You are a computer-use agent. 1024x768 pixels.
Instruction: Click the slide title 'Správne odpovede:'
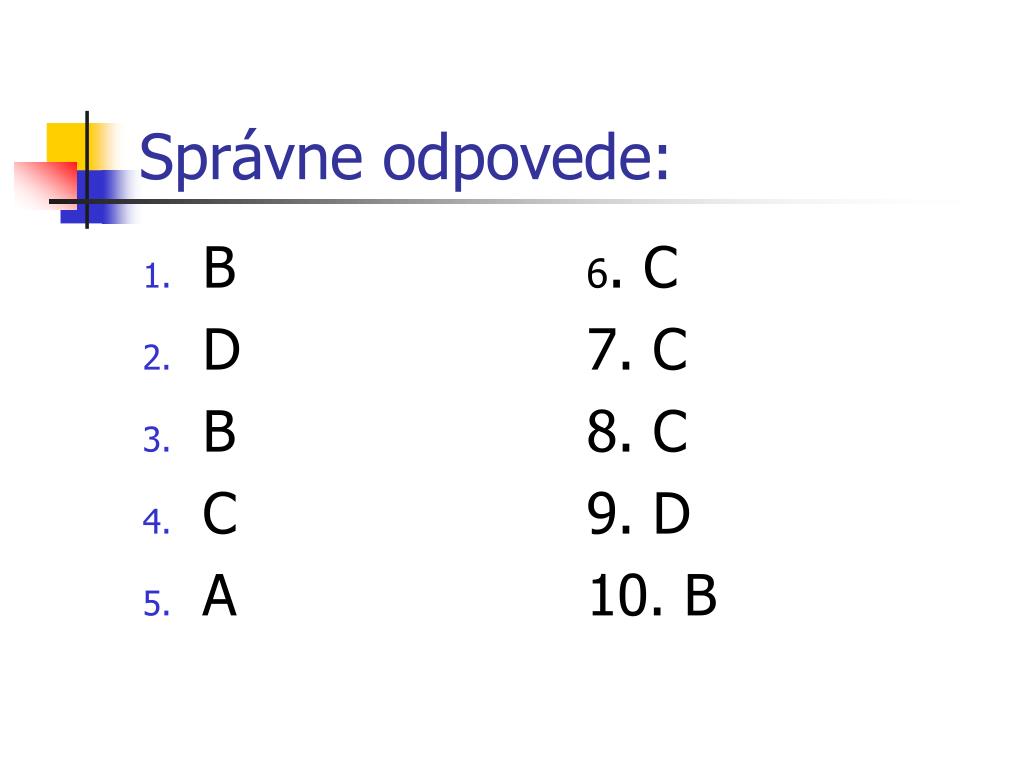click(404, 159)
